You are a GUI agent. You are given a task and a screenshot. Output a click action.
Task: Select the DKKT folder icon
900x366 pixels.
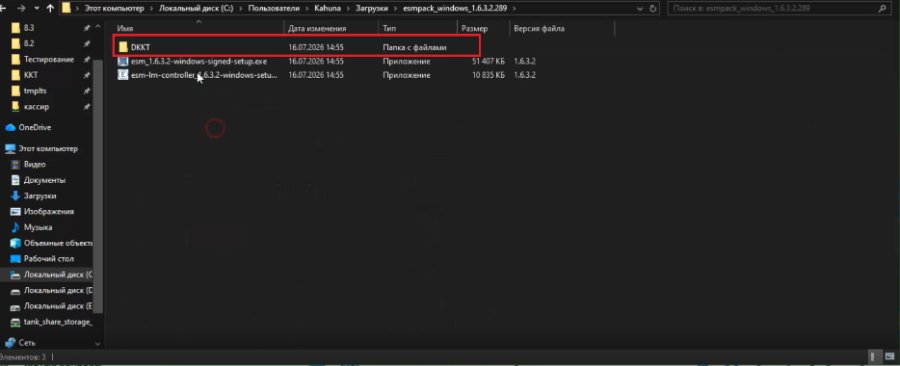coord(123,47)
